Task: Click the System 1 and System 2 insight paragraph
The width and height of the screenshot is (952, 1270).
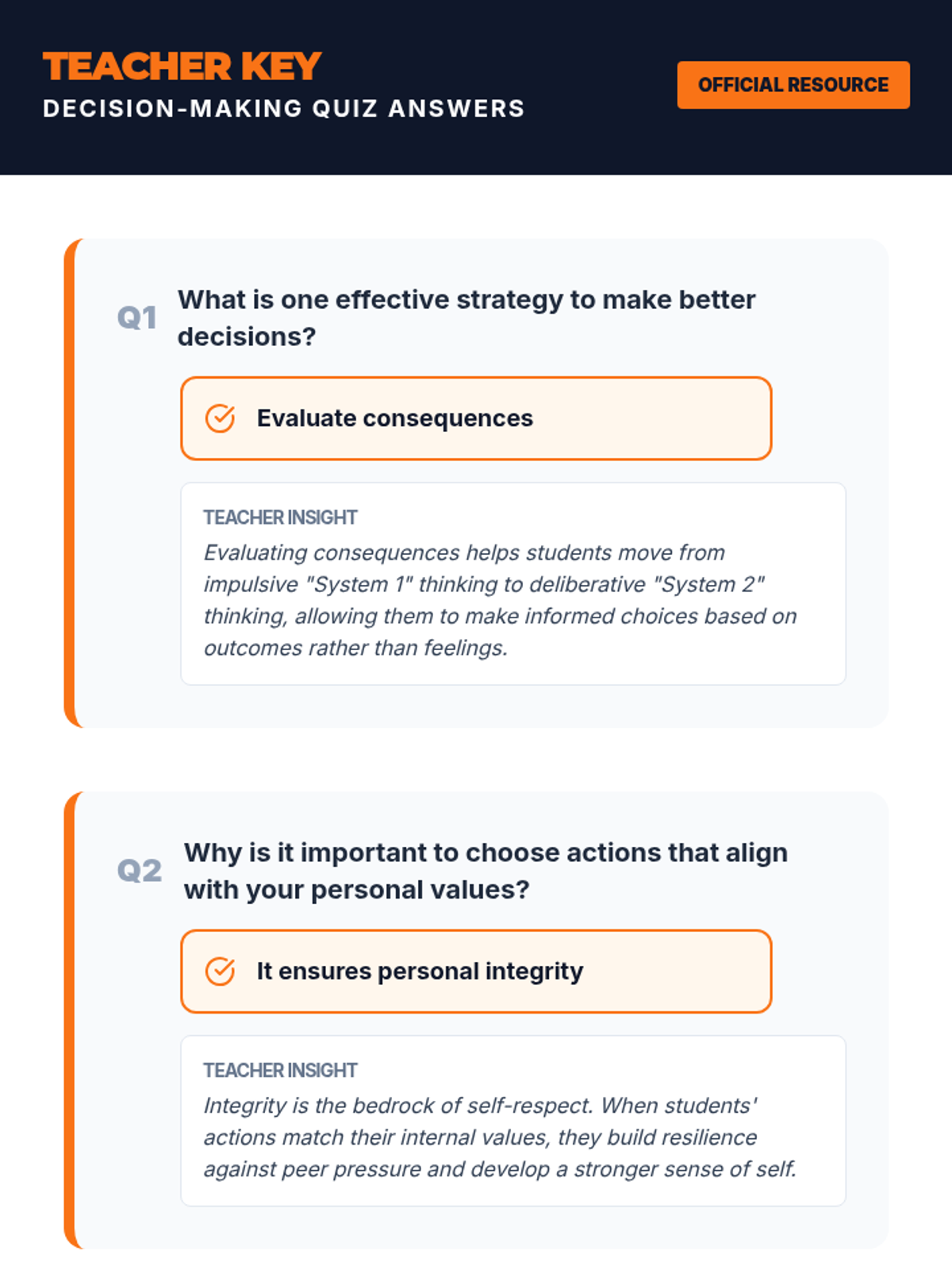Action: (500, 600)
